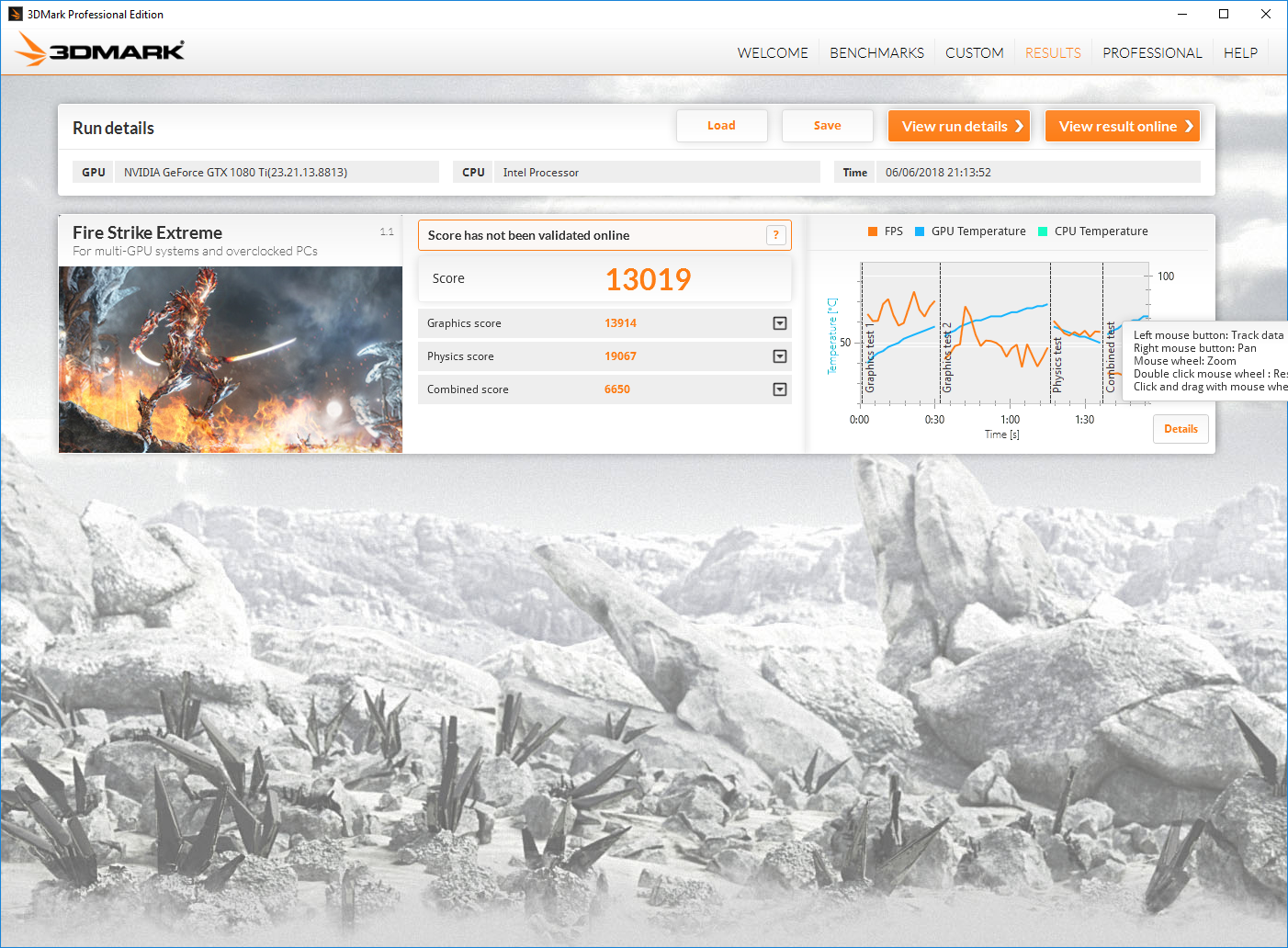Go to the Welcome tab
The height and width of the screenshot is (948, 1288).
point(773,53)
